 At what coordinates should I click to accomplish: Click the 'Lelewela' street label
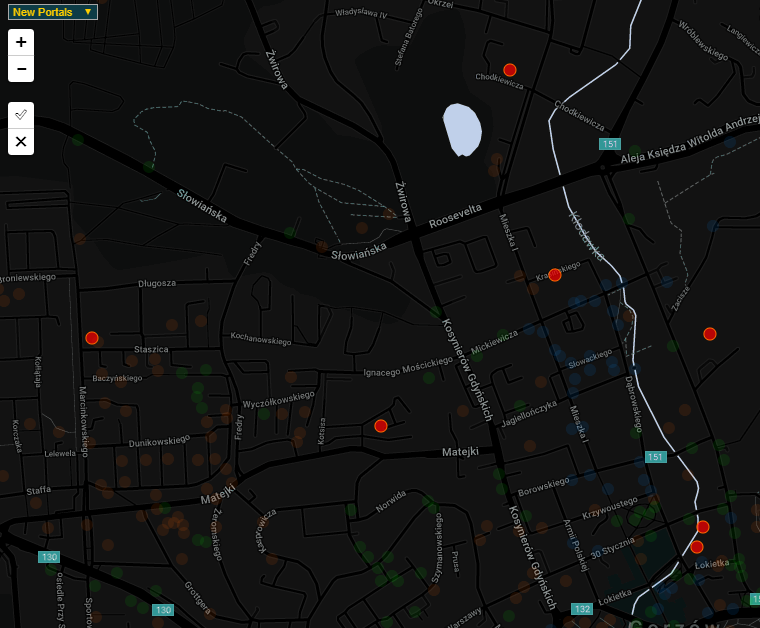pyautogui.click(x=60, y=454)
